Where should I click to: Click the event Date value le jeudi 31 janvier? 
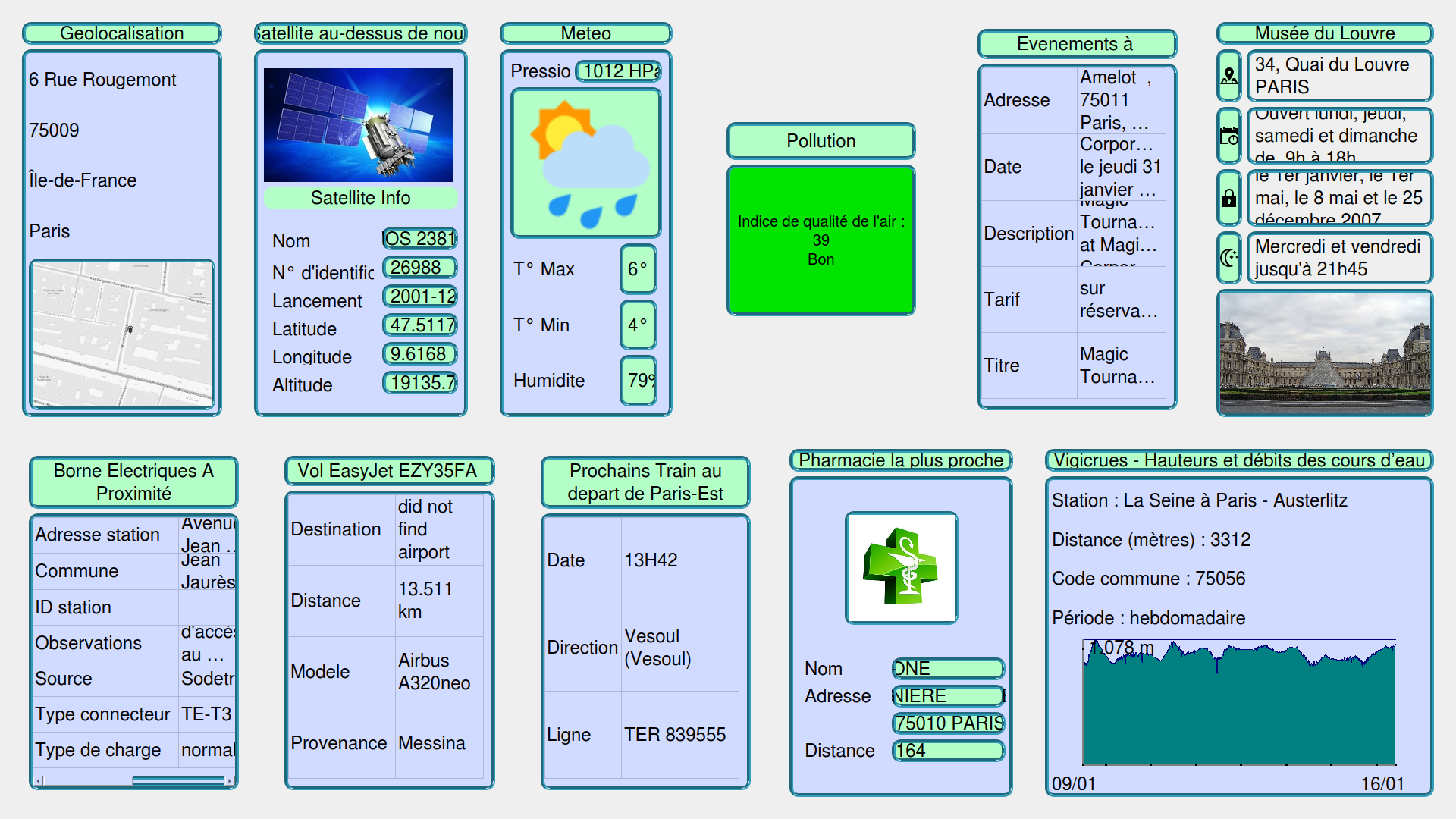pyautogui.click(x=1121, y=167)
